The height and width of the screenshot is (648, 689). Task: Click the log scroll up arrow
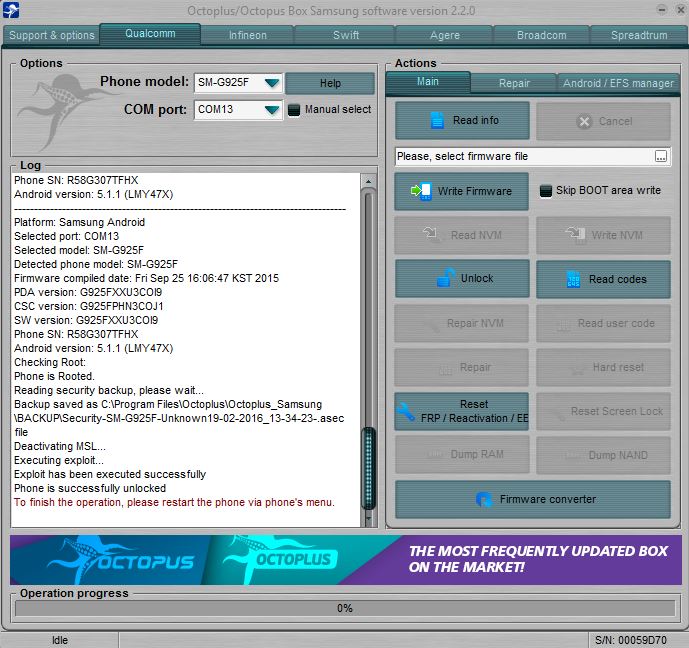[368, 181]
